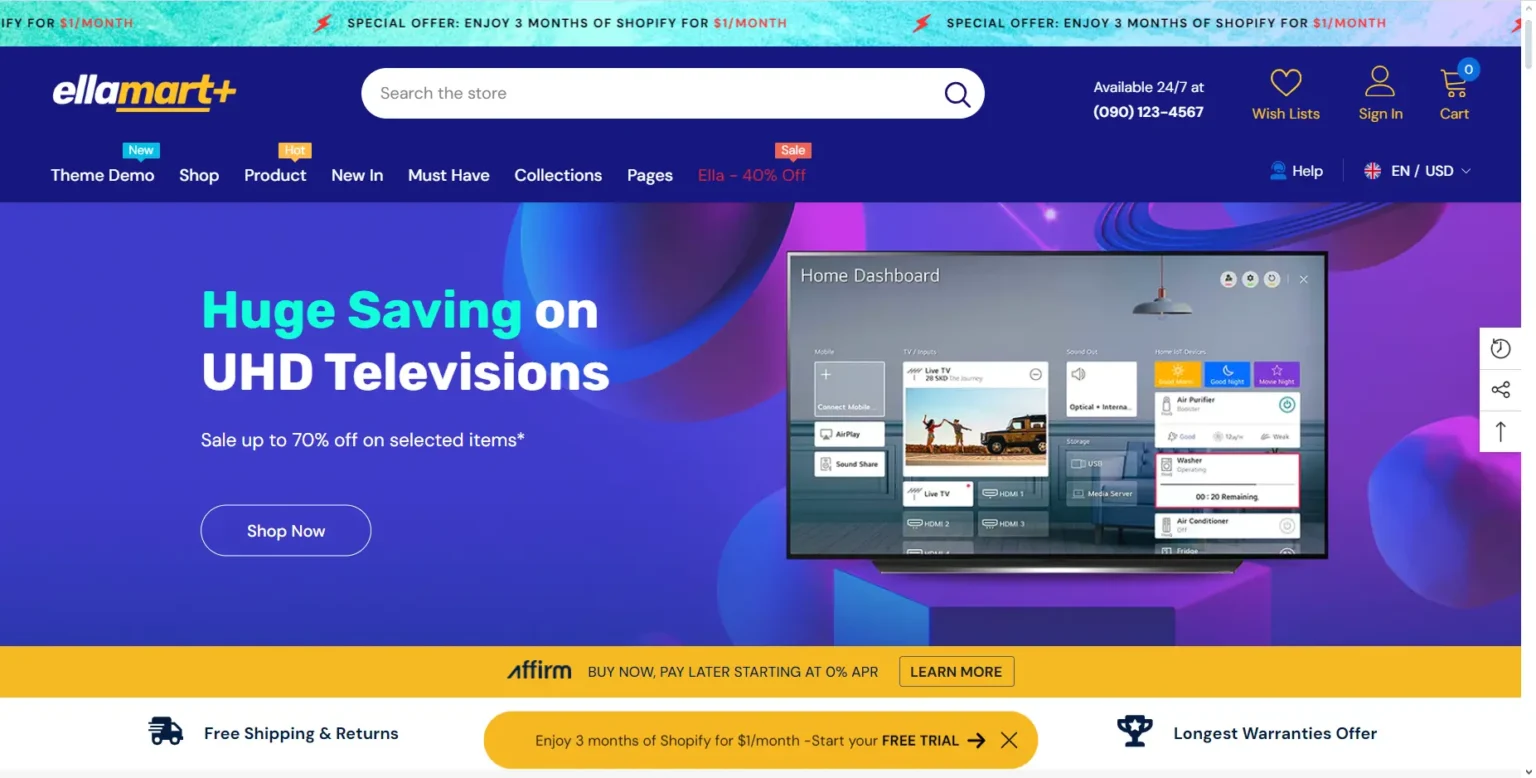Click the arrow next to FREE TRIAL

click(977, 740)
